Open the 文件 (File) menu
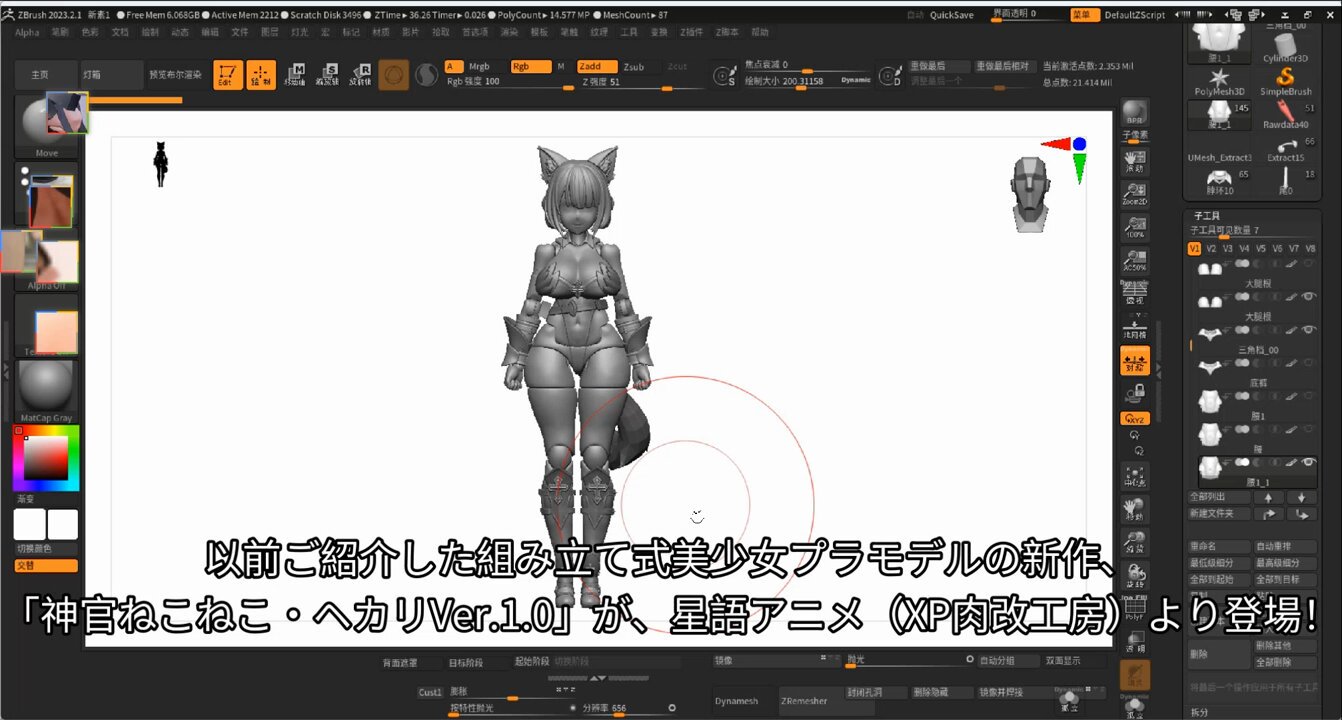 point(240,32)
